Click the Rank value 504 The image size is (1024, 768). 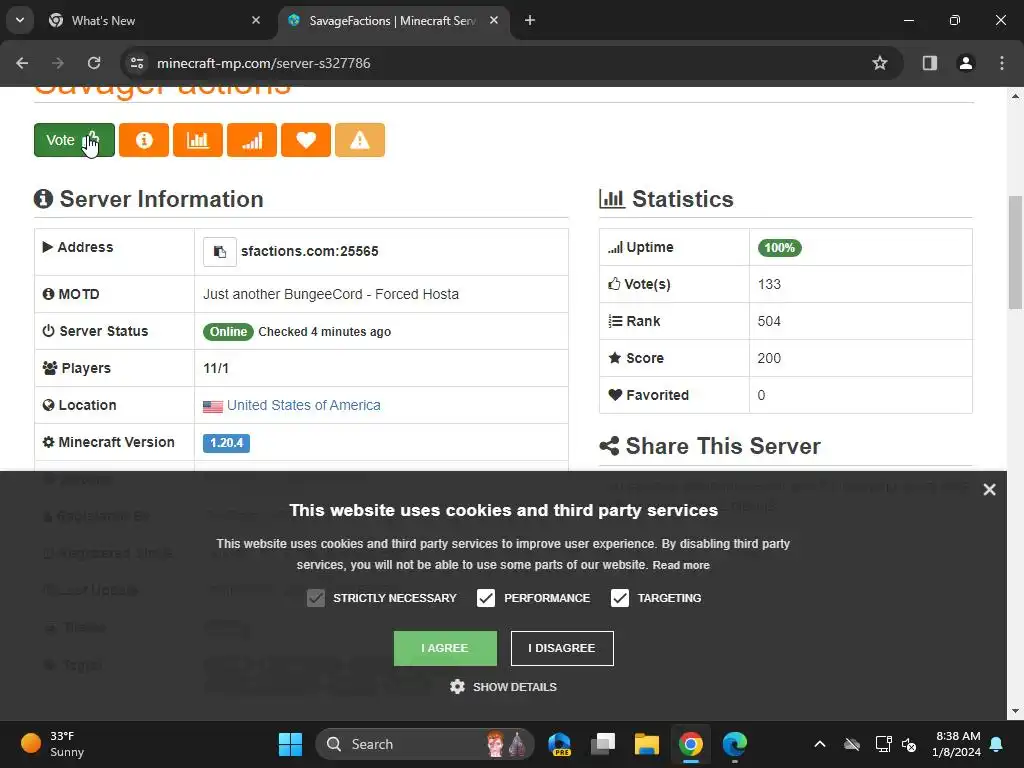point(769,321)
